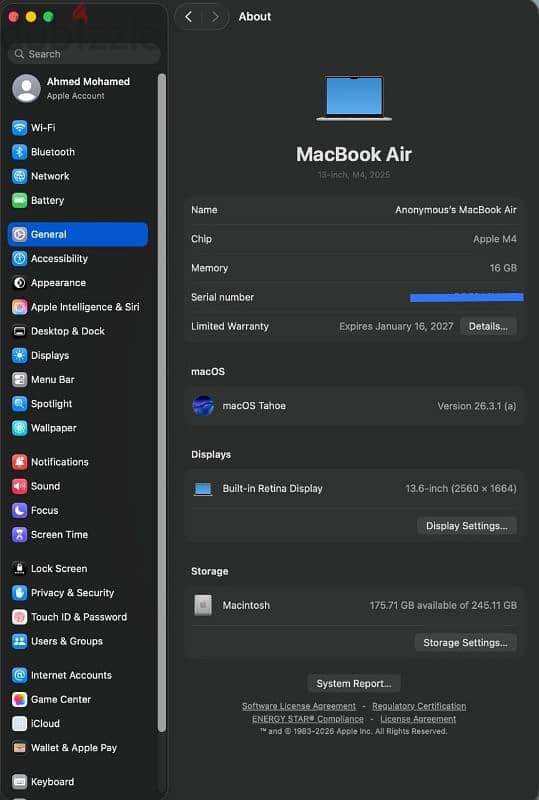Screen dimensions: 539x800
Task: Open Appearance icon in sidebar
Action: [19, 283]
